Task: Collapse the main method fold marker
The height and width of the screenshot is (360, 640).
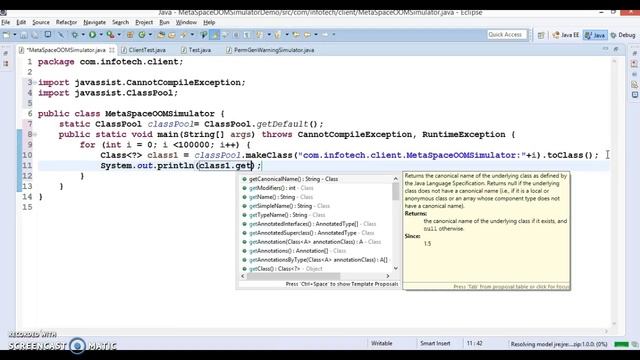Action: tap(35, 134)
